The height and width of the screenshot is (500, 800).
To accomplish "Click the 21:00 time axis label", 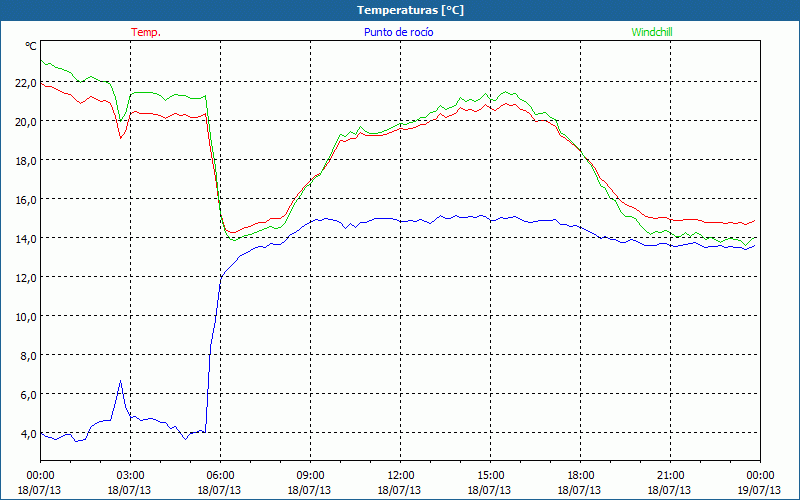I will click(670, 476).
